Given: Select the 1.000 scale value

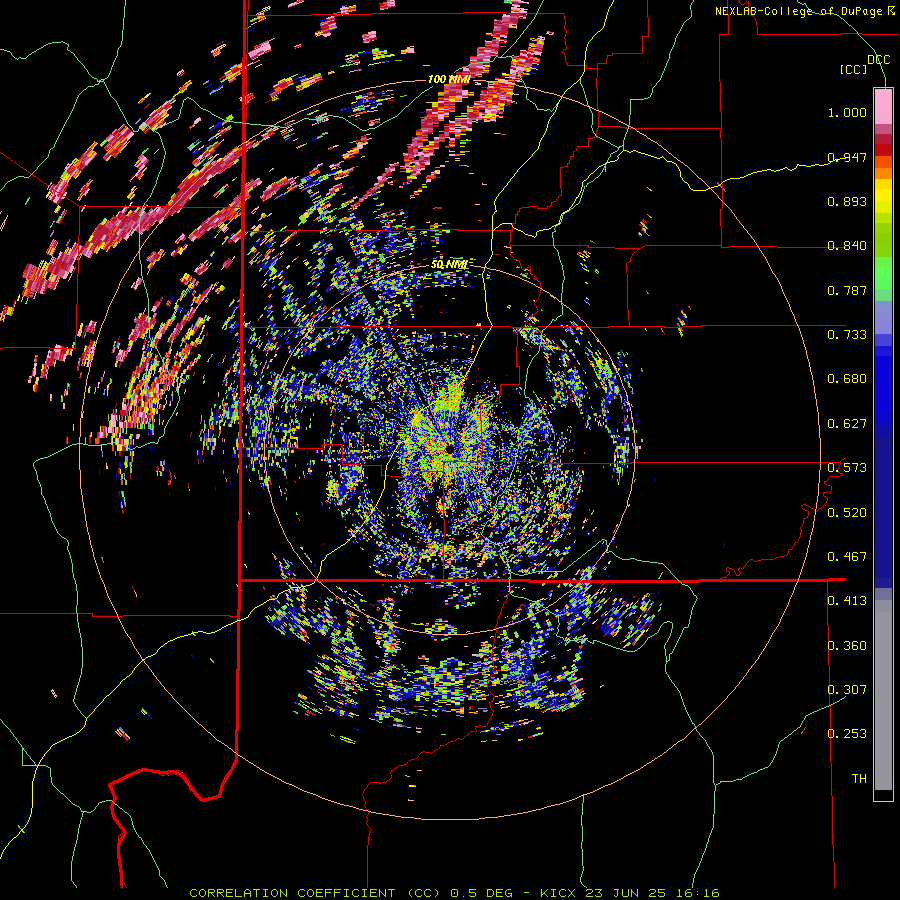Looking at the screenshot, I should pyautogui.click(x=847, y=112).
